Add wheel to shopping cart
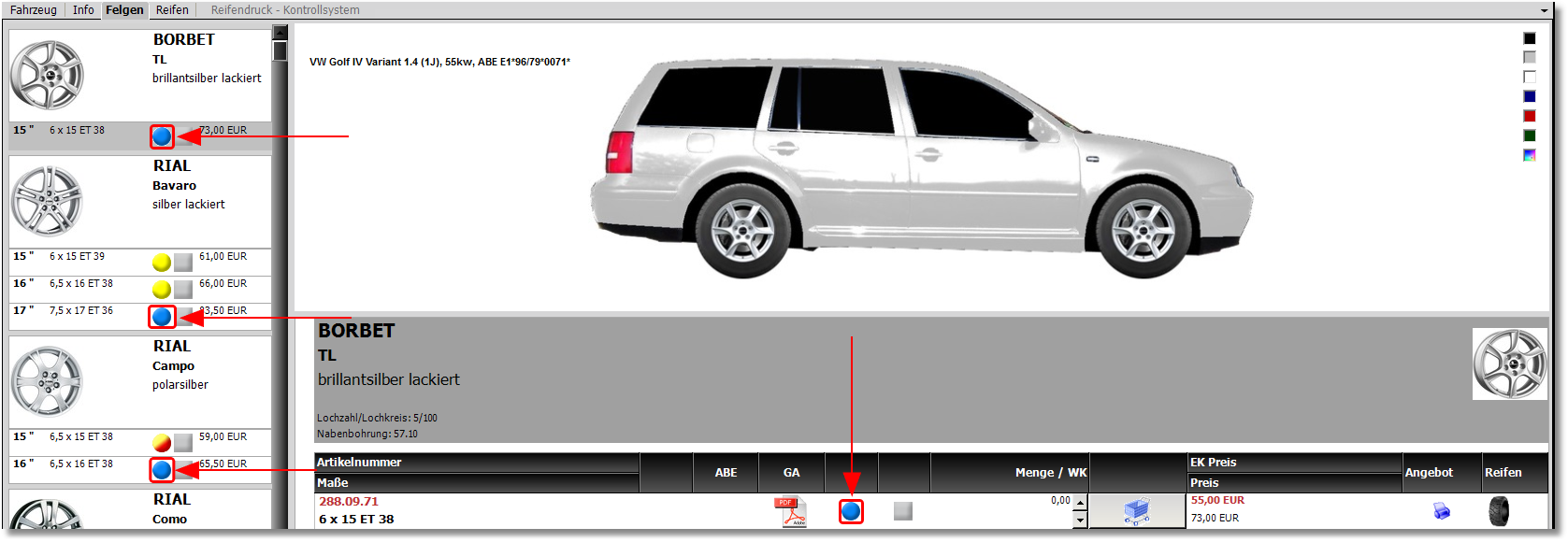The width and height of the screenshot is (1568, 542). [1137, 511]
